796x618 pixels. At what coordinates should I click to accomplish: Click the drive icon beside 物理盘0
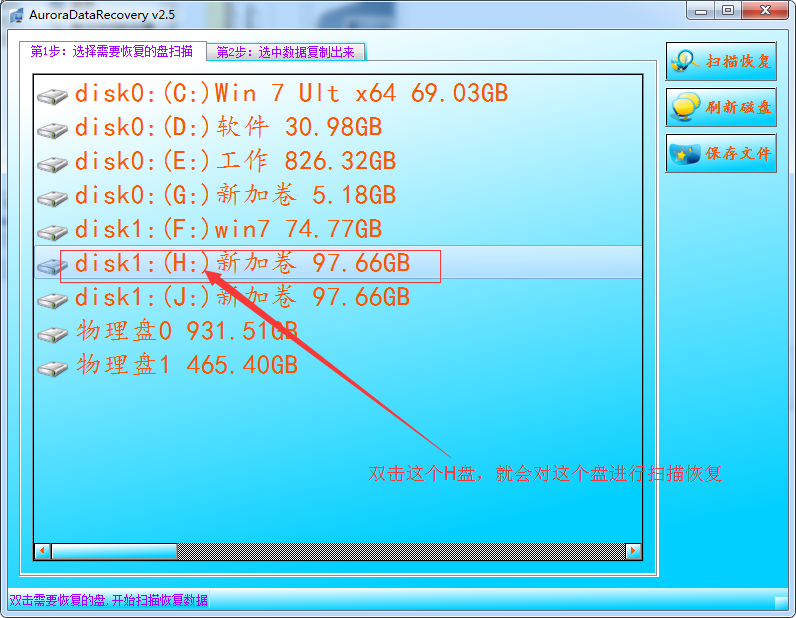tap(52, 334)
